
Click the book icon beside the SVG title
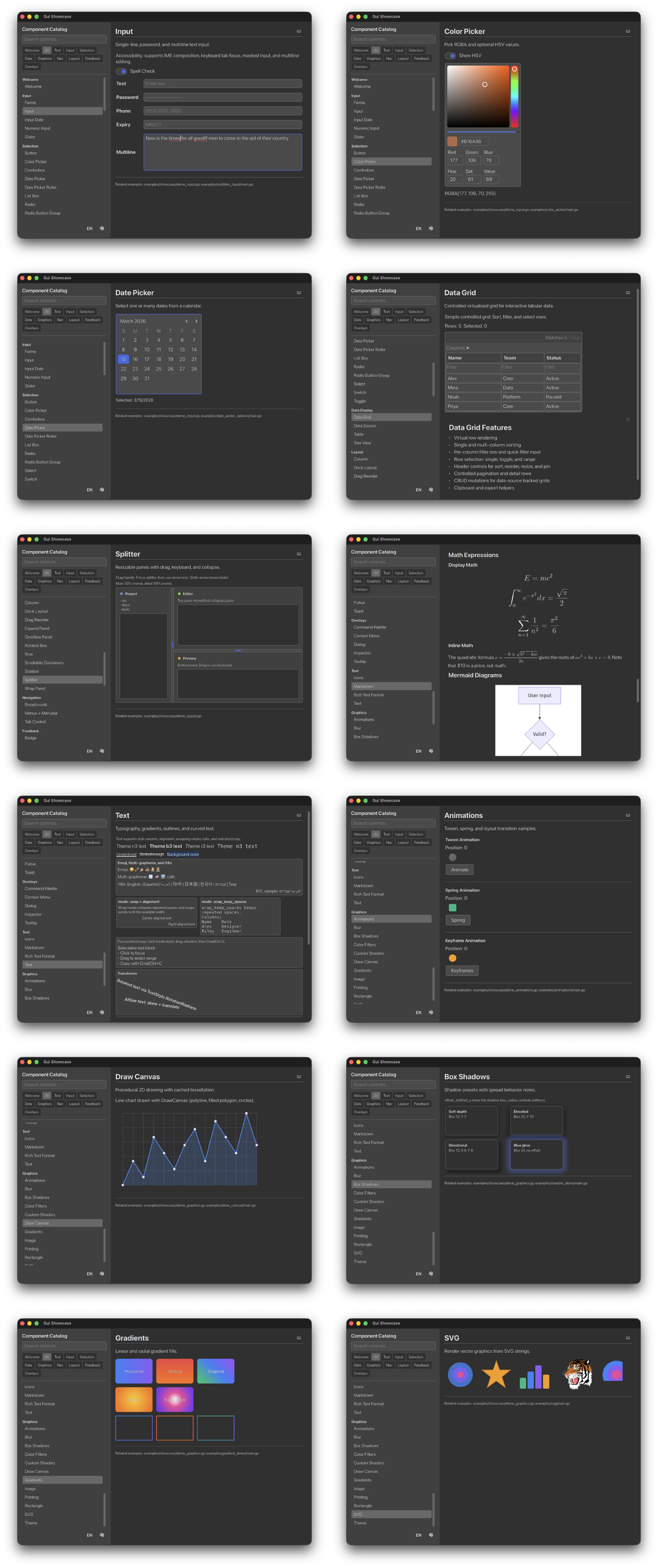click(628, 1338)
